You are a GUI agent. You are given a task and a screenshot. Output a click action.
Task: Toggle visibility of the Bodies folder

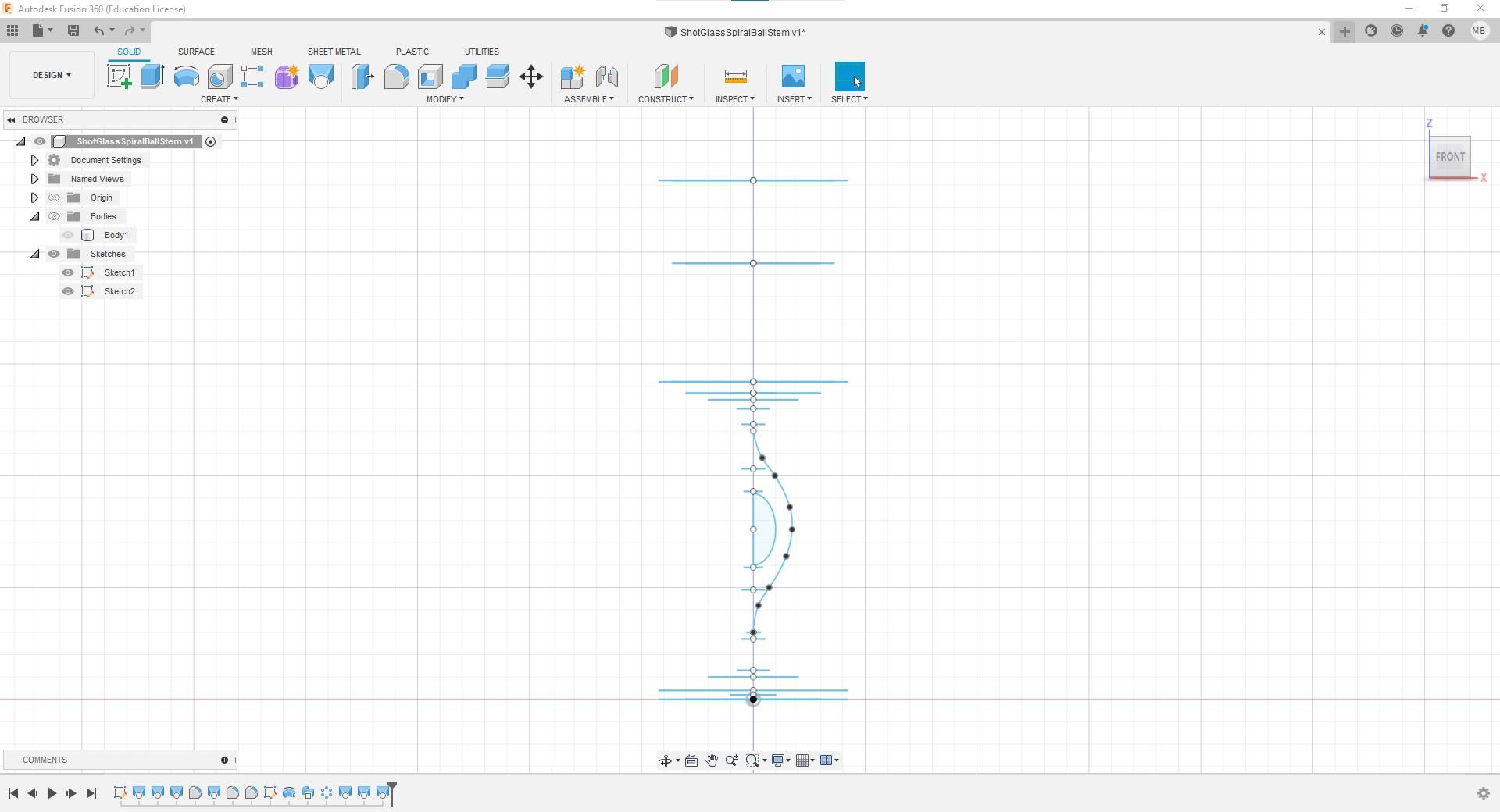(54, 216)
